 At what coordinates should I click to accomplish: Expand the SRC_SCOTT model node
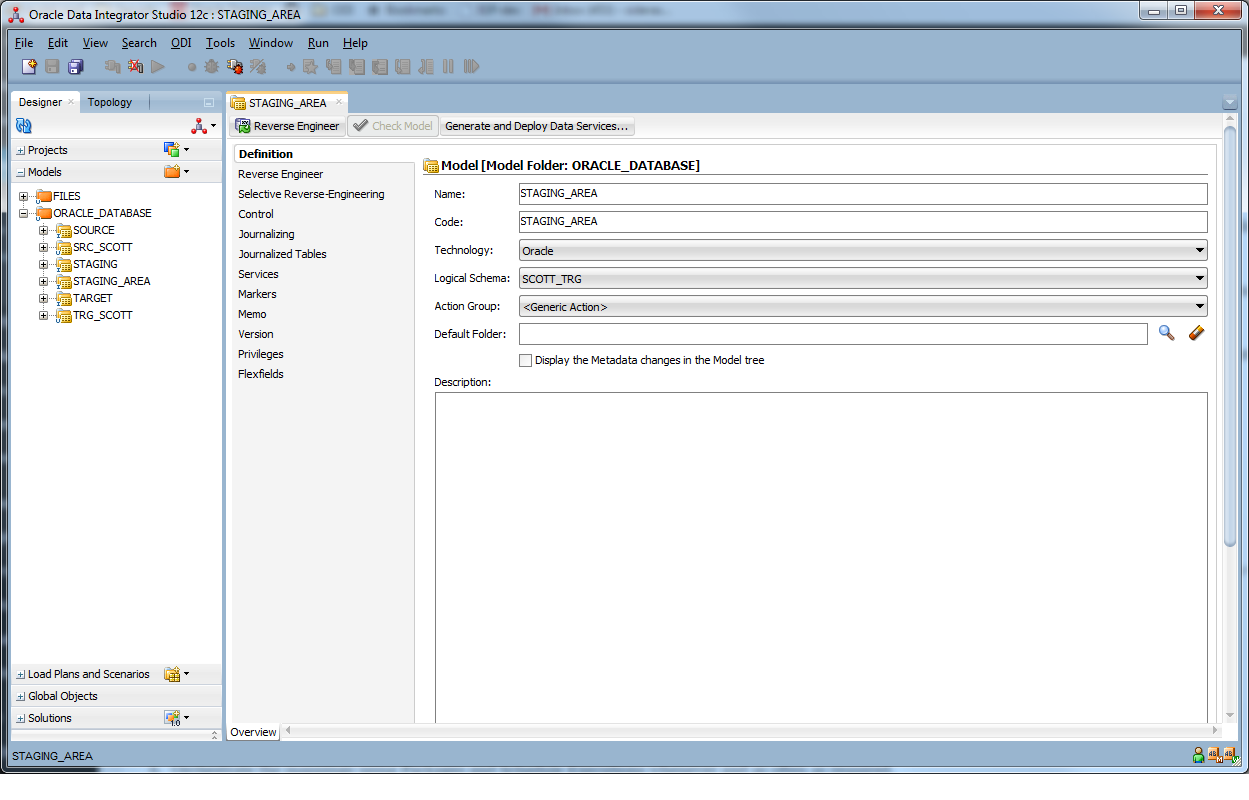coord(43,247)
